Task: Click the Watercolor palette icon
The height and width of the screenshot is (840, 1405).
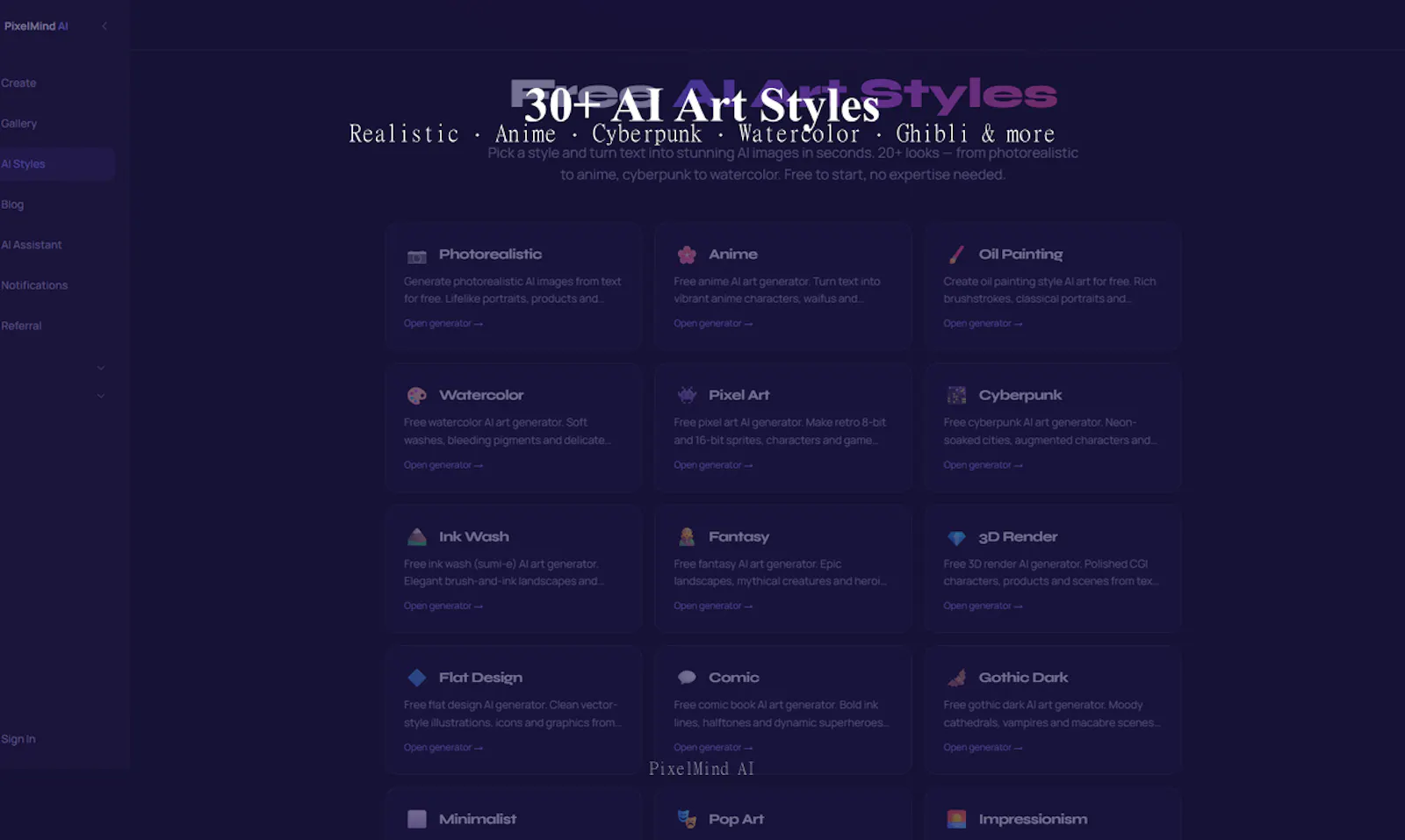Action: tap(417, 396)
